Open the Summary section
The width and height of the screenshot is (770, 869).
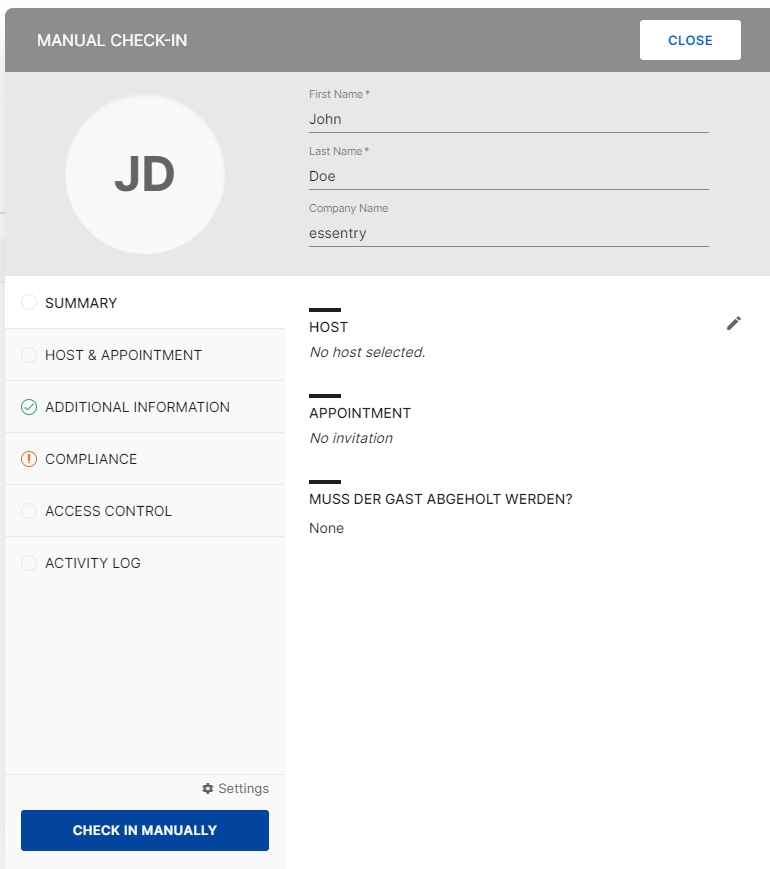click(x=145, y=303)
